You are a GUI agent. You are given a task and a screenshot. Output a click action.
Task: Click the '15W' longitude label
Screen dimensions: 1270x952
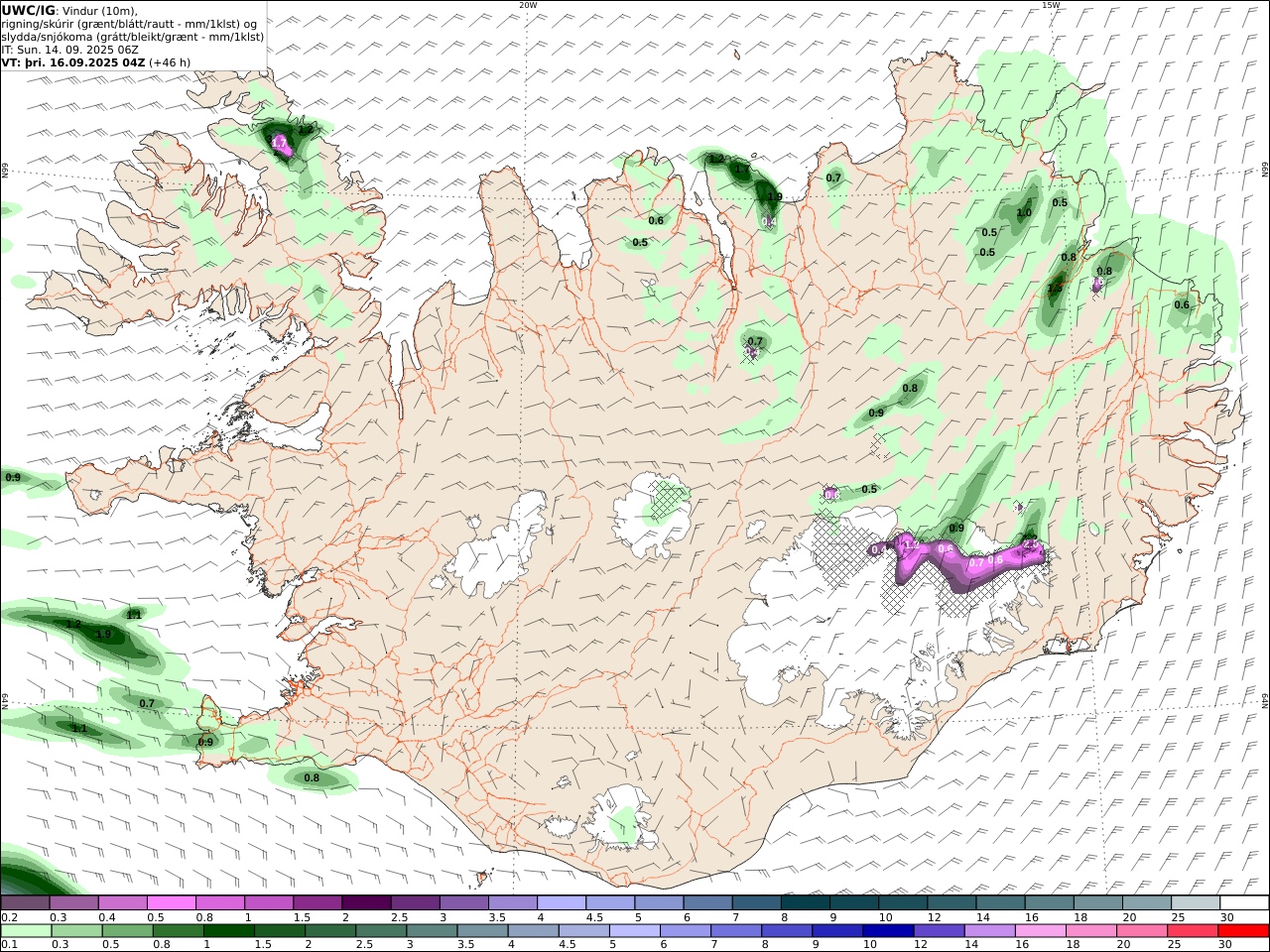click(x=1051, y=5)
